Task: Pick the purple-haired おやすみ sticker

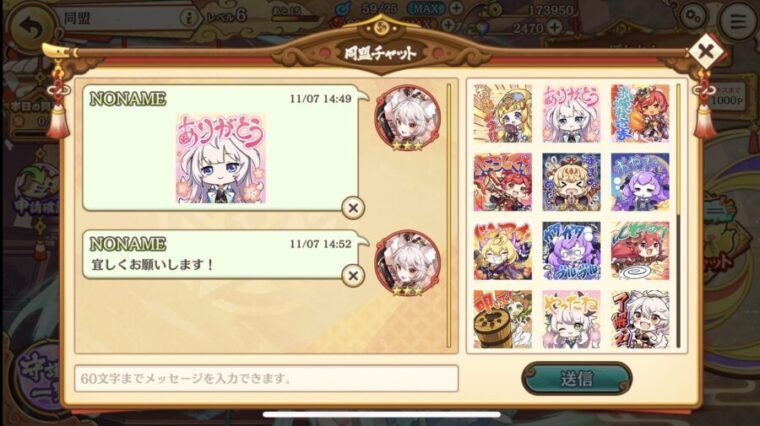Action: click(x=640, y=182)
